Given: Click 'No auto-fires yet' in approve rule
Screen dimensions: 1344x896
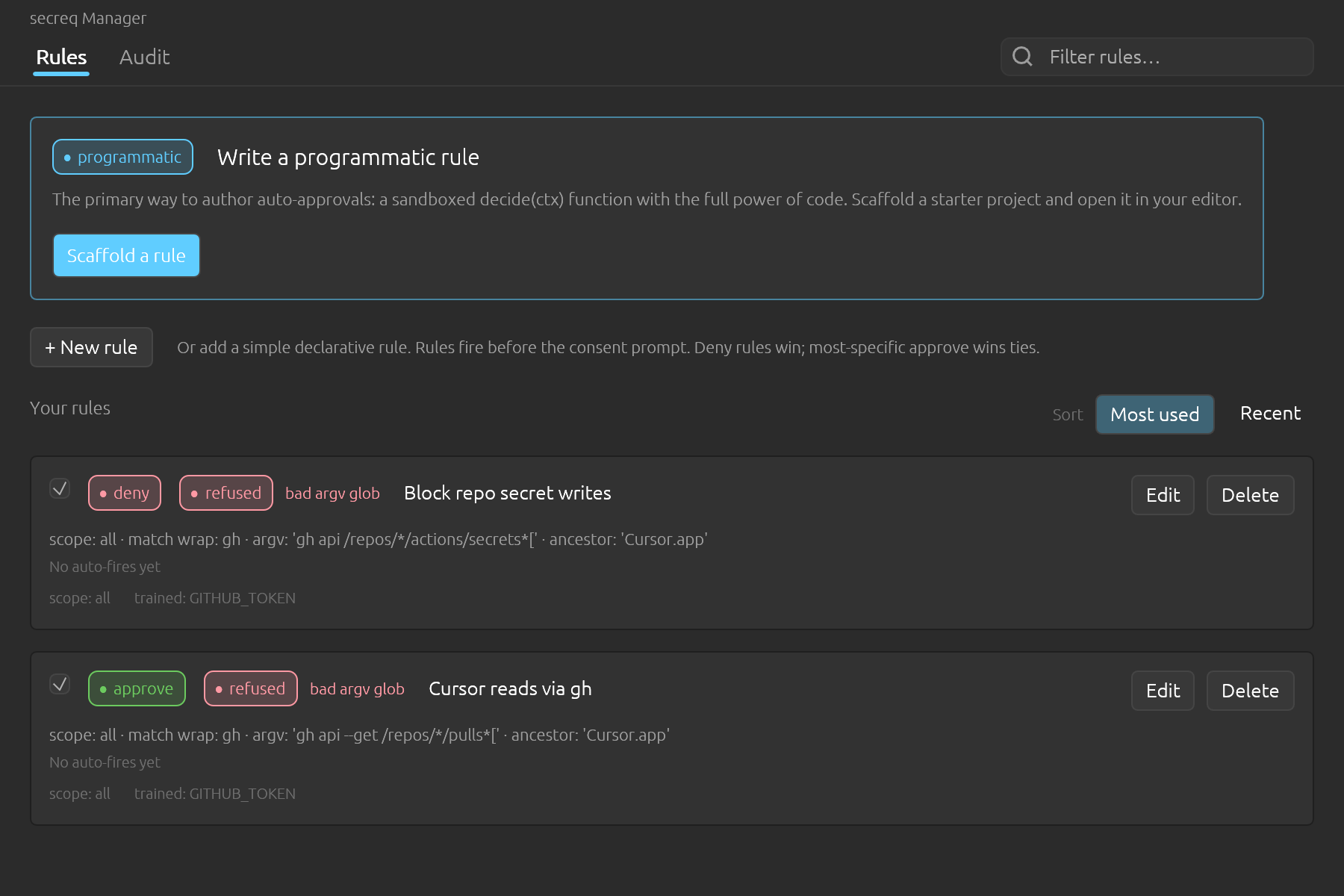Looking at the screenshot, I should pos(105,762).
